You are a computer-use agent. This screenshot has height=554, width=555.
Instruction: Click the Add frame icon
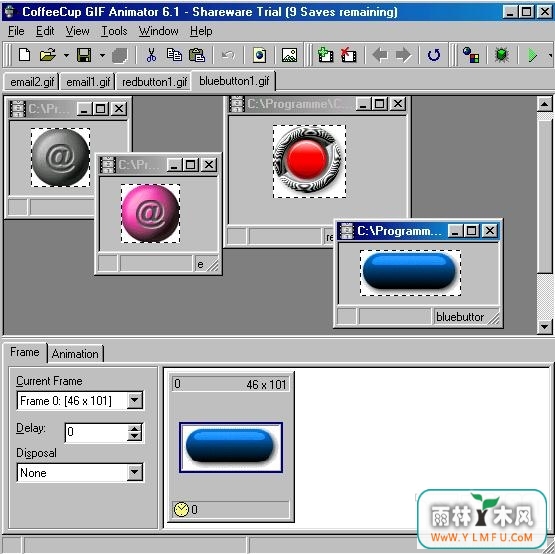click(325, 55)
